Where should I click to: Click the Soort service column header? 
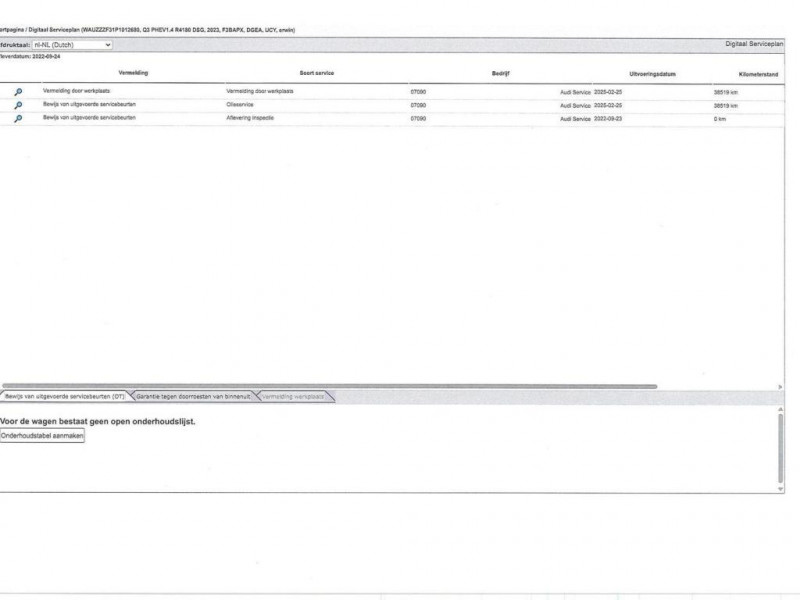[x=317, y=73]
